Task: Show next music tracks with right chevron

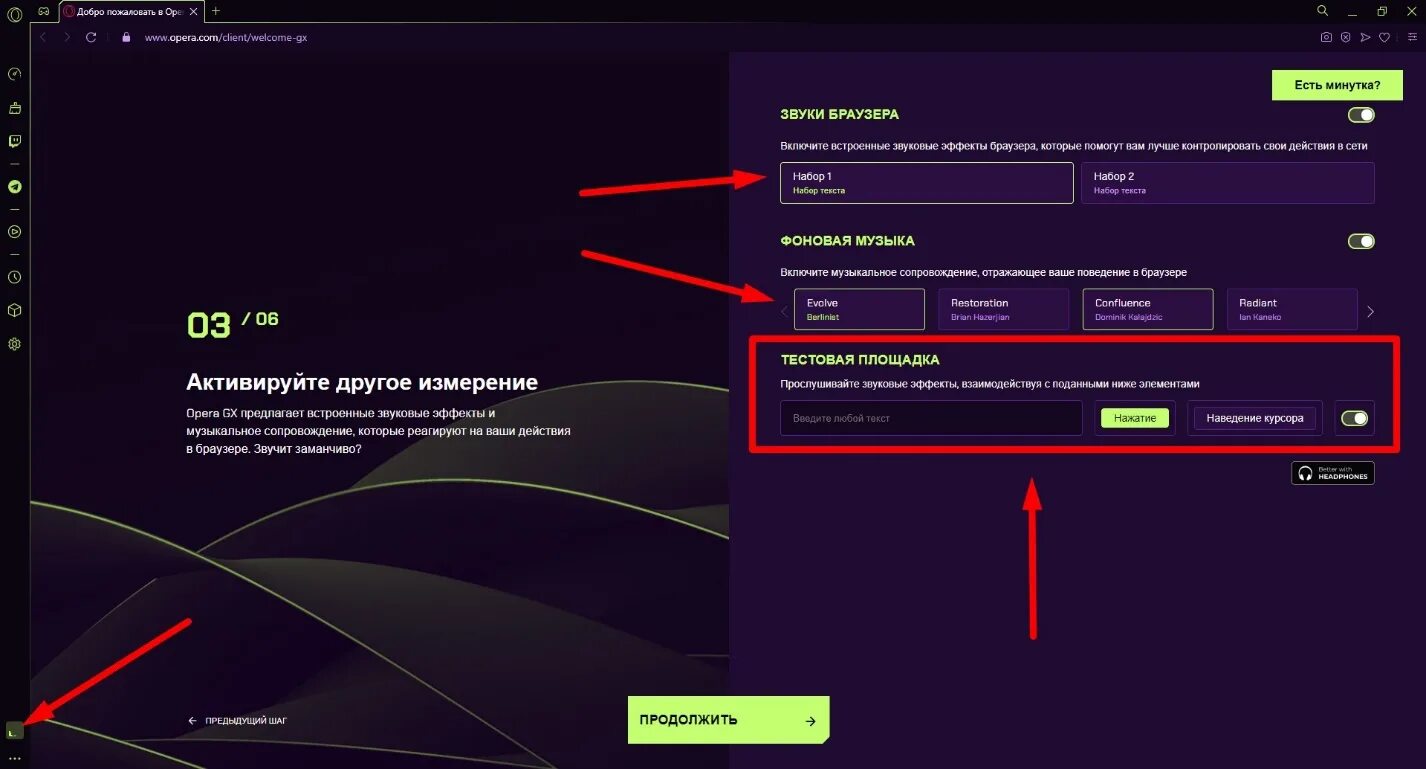Action: click(x=1370, y=311)
